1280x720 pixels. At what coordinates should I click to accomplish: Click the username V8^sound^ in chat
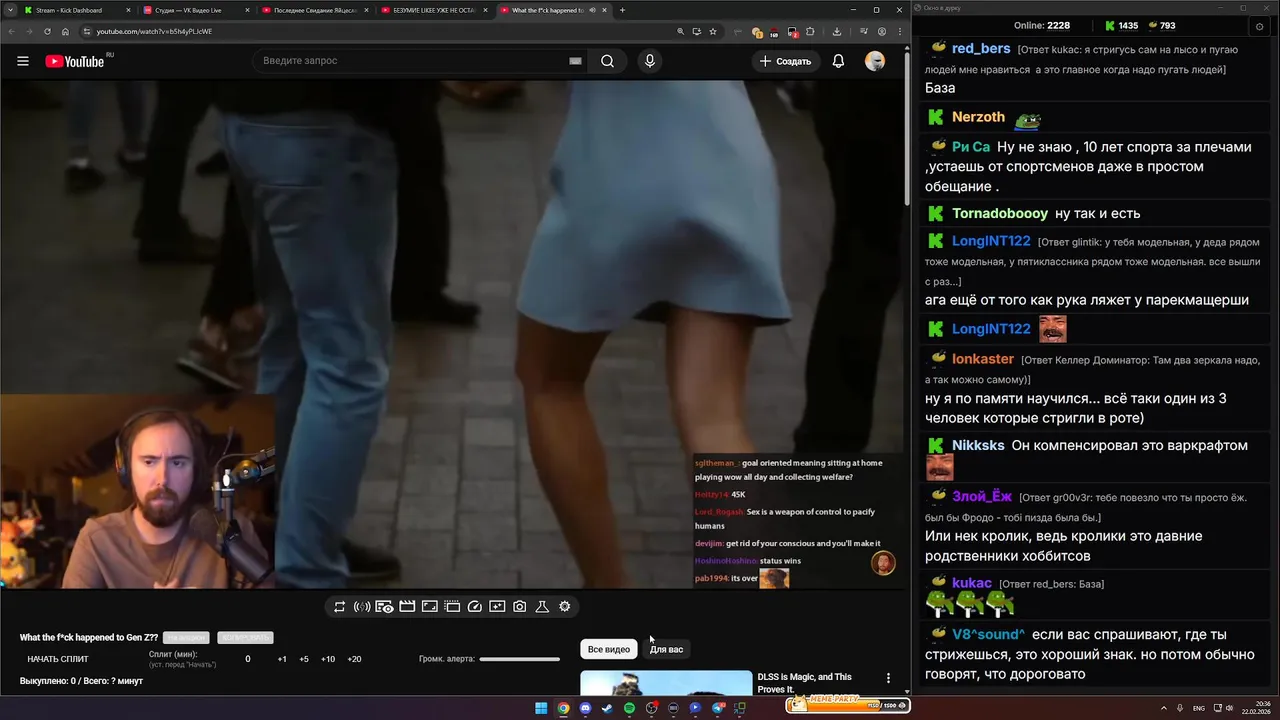coord(988,635)
